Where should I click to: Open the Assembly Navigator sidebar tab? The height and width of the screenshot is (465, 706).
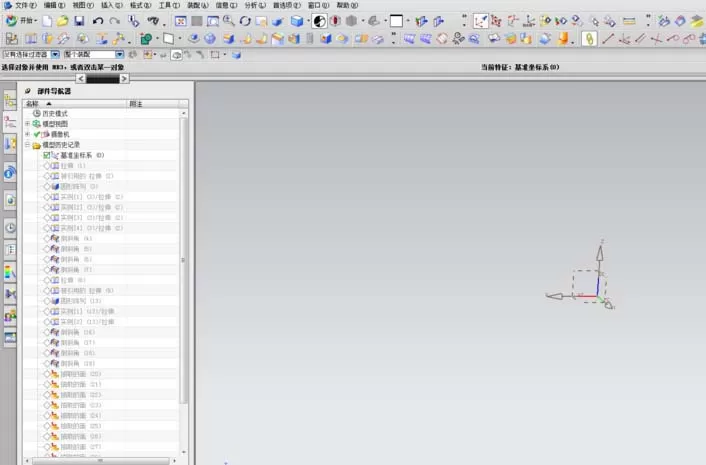[x=10, y=101]
